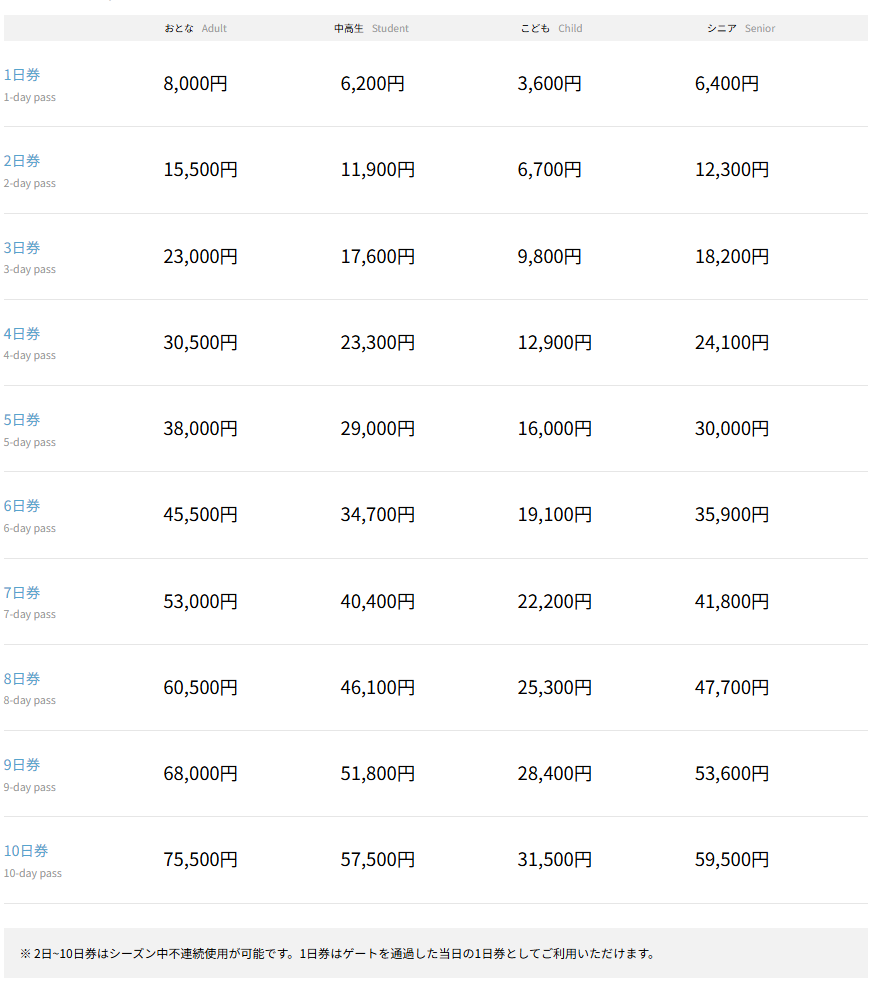Click the 7日券 pass link
The width and height of the screenshot is (873, 981).
click(x=22, y=593)
